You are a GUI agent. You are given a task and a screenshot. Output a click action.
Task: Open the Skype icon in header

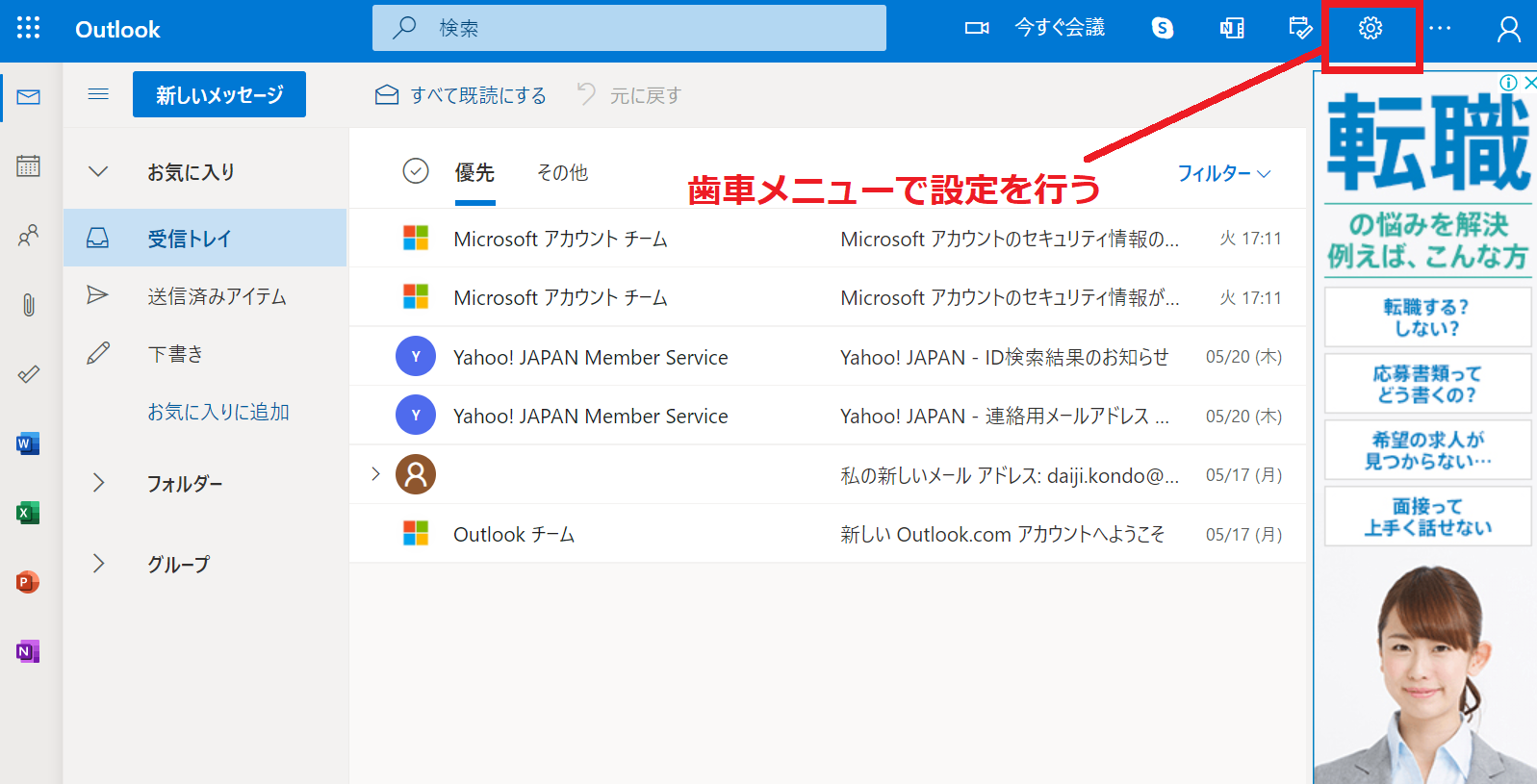pos(1163,29)
